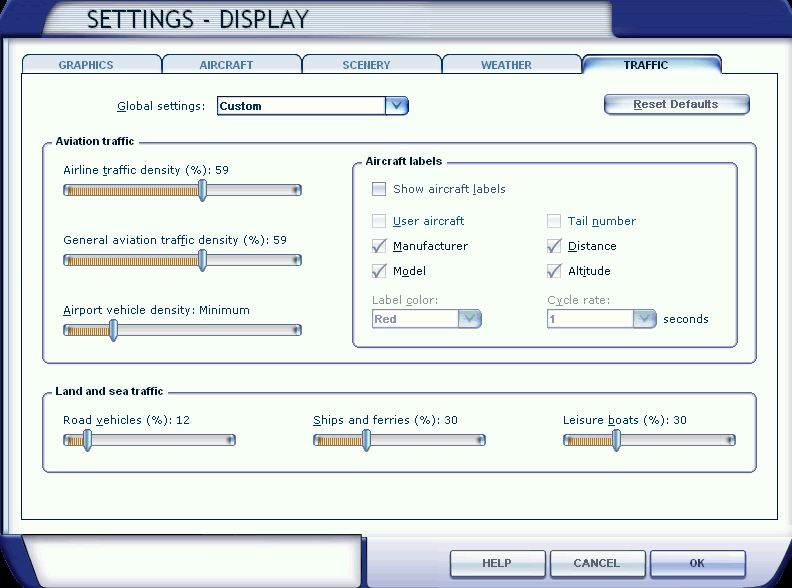This screenshot has height=588, width=792.
Task: Uncheck the Manufacturer checkbox
Action: coord(379,246)
